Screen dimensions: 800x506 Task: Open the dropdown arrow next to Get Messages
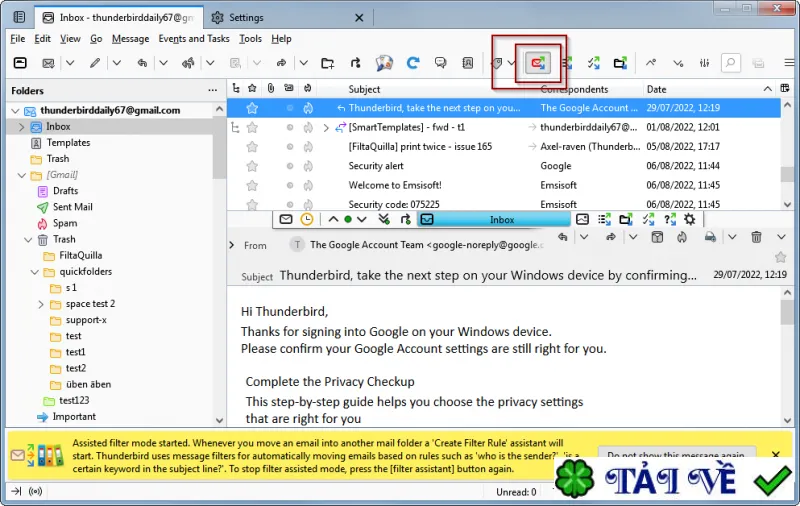coord(70,63)
